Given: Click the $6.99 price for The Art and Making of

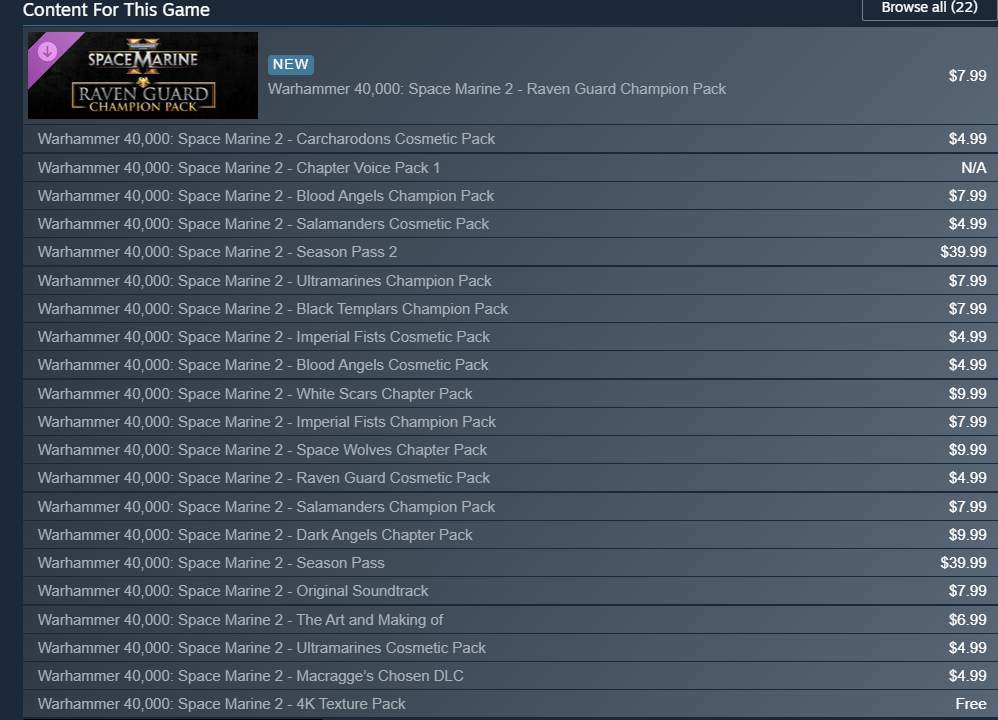Looking at the screenshot, I should click(x=967, y=619).
